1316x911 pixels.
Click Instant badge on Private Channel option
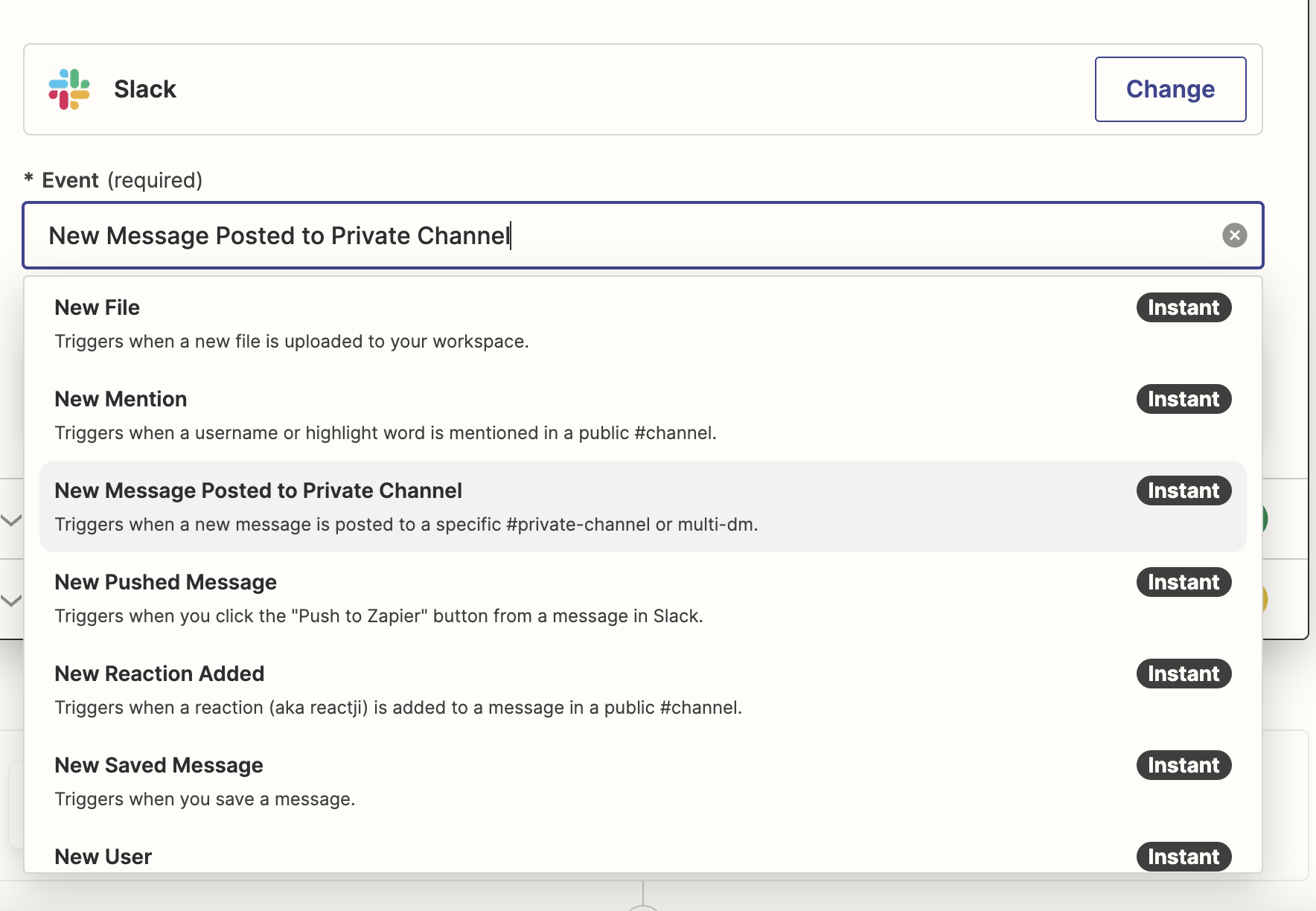click(1184, 490)
